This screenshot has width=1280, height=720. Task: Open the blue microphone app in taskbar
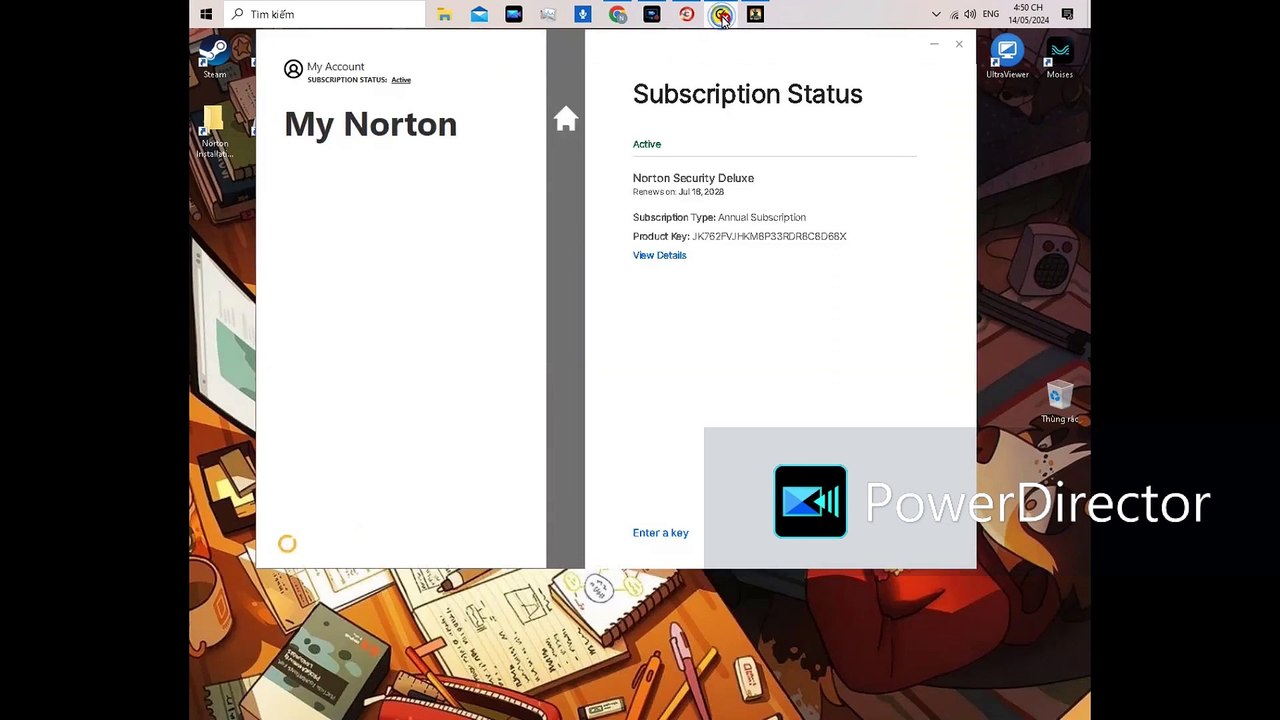(x=583, y=14)
